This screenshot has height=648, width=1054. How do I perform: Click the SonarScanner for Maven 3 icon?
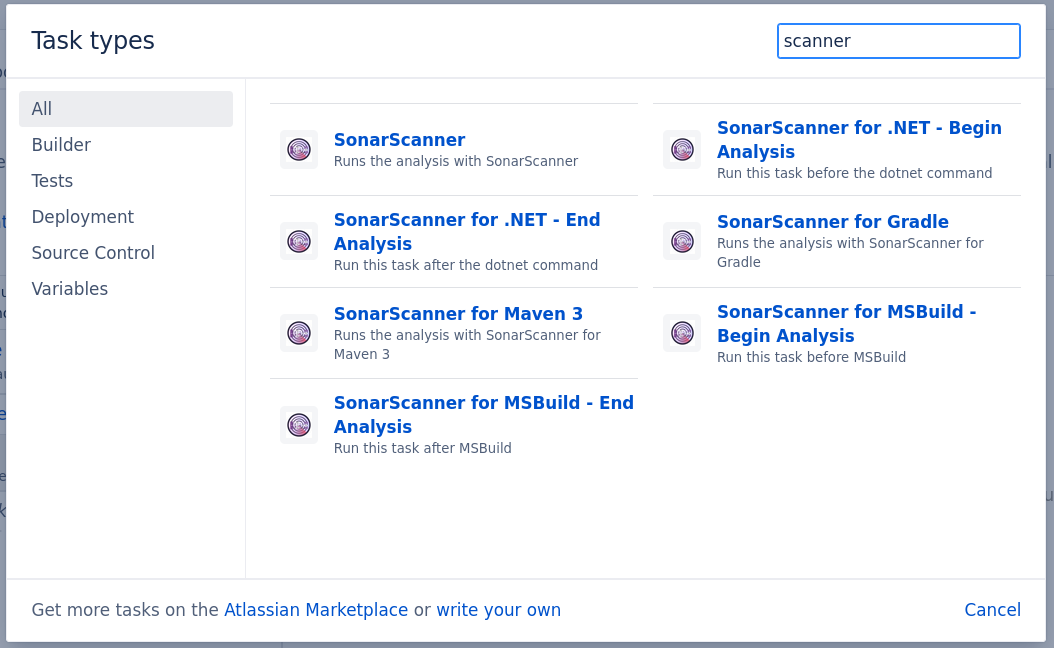coord(298,333)
